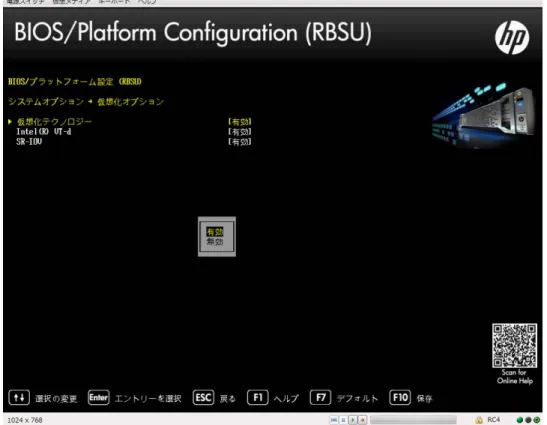The width and height of the screenshot is (547, 425).
Task: Select the 仮想化テクノロジー menu entry
Action: tap(54, 121)
